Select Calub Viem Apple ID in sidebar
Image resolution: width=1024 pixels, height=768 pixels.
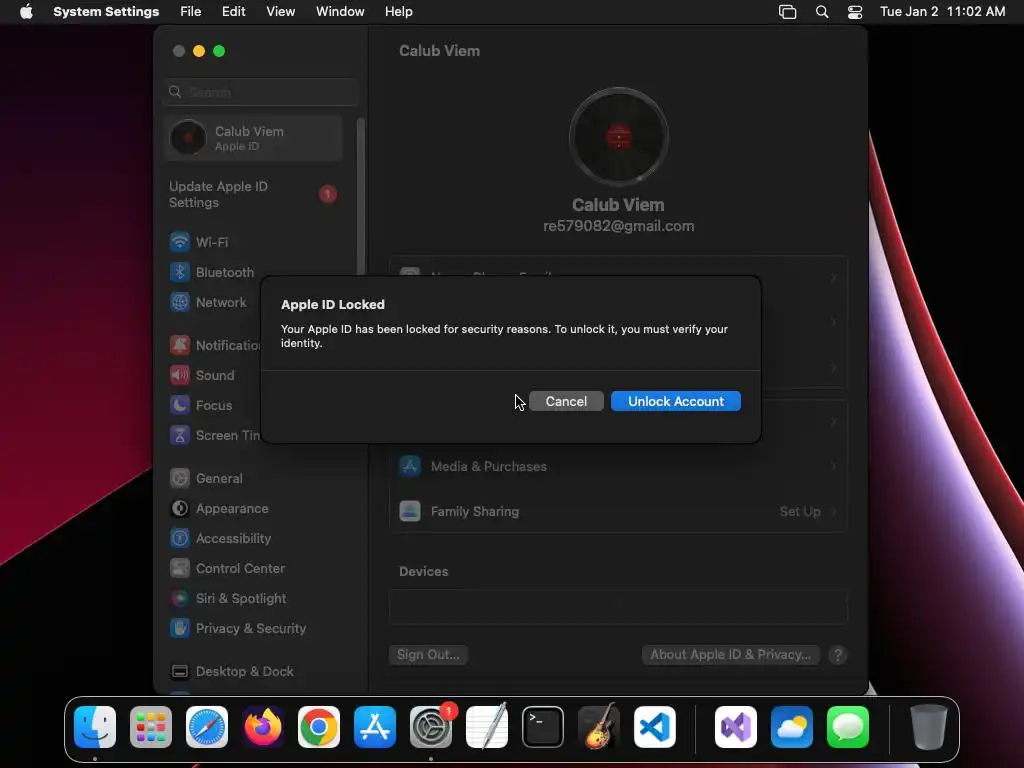tap(253, 138)
